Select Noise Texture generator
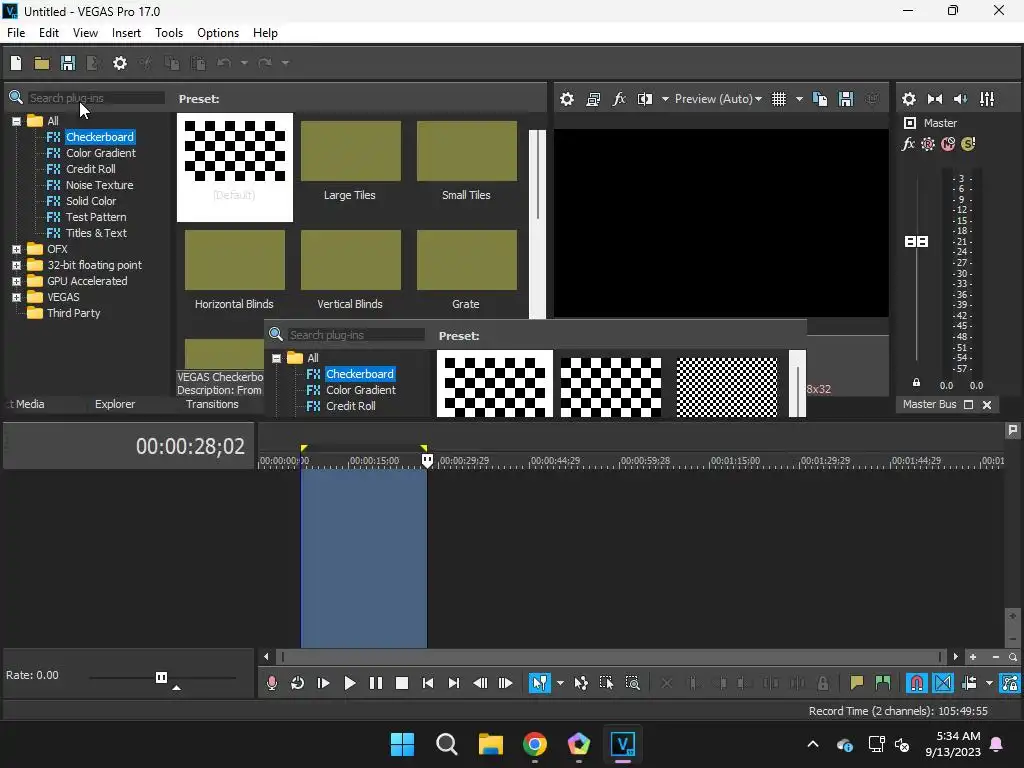 pyautogui.click(x=99, y=185)
